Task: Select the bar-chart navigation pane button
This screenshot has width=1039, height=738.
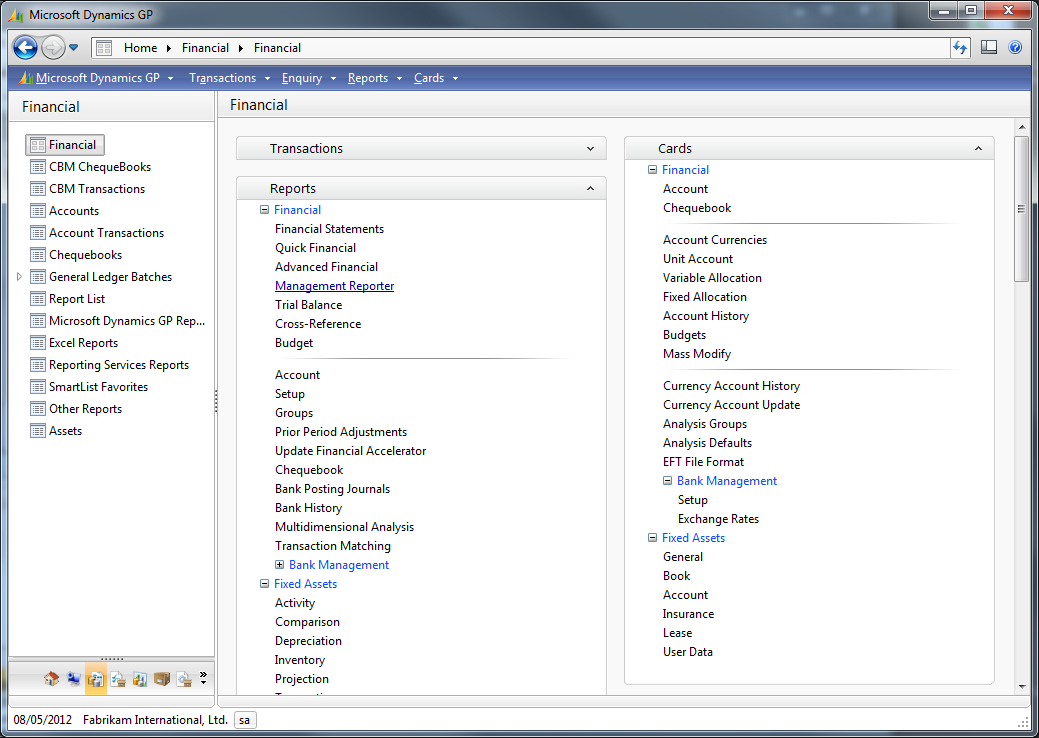Action: tap(140, 679)
